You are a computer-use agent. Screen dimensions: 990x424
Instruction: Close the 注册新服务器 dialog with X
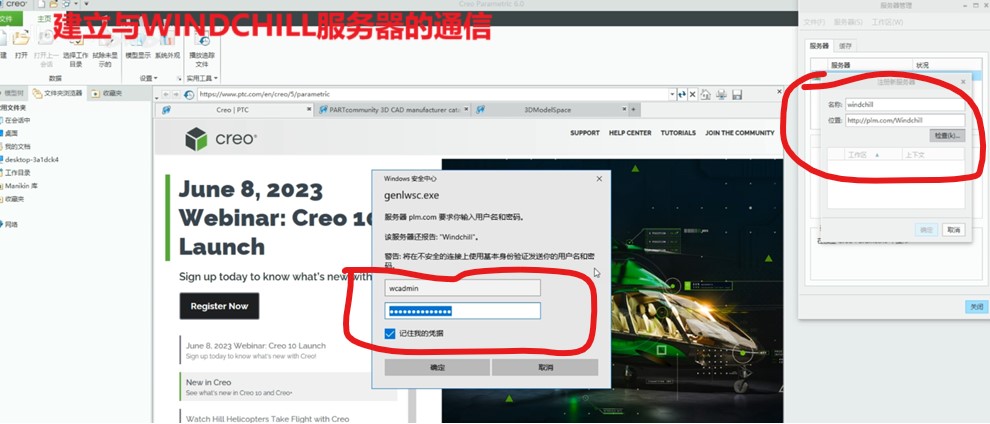(963, 82)
